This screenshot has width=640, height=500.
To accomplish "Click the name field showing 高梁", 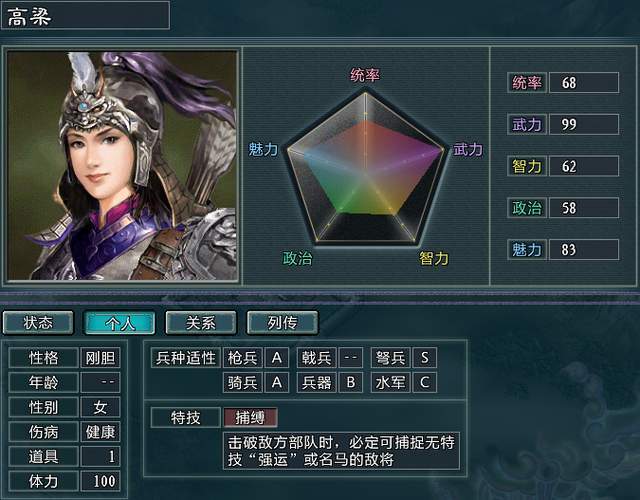I will click(85, 16).
